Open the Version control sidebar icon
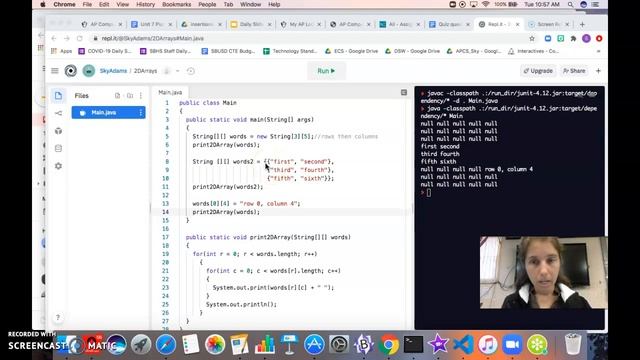640x360 pixels. tap(58, 113)
